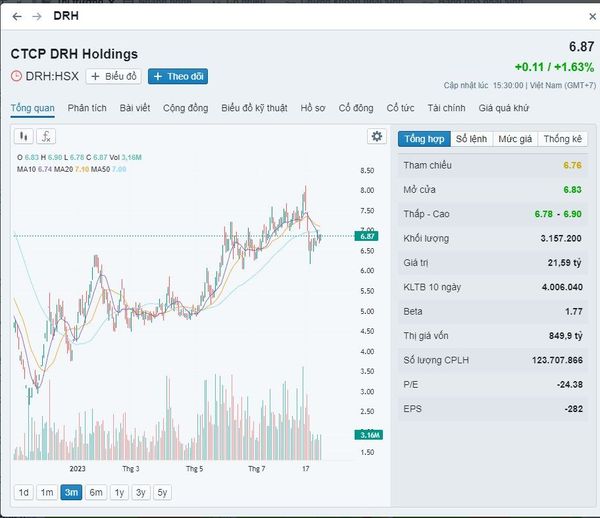
Task: Open indicators with the fx icon
Action: tap(46, 136)
